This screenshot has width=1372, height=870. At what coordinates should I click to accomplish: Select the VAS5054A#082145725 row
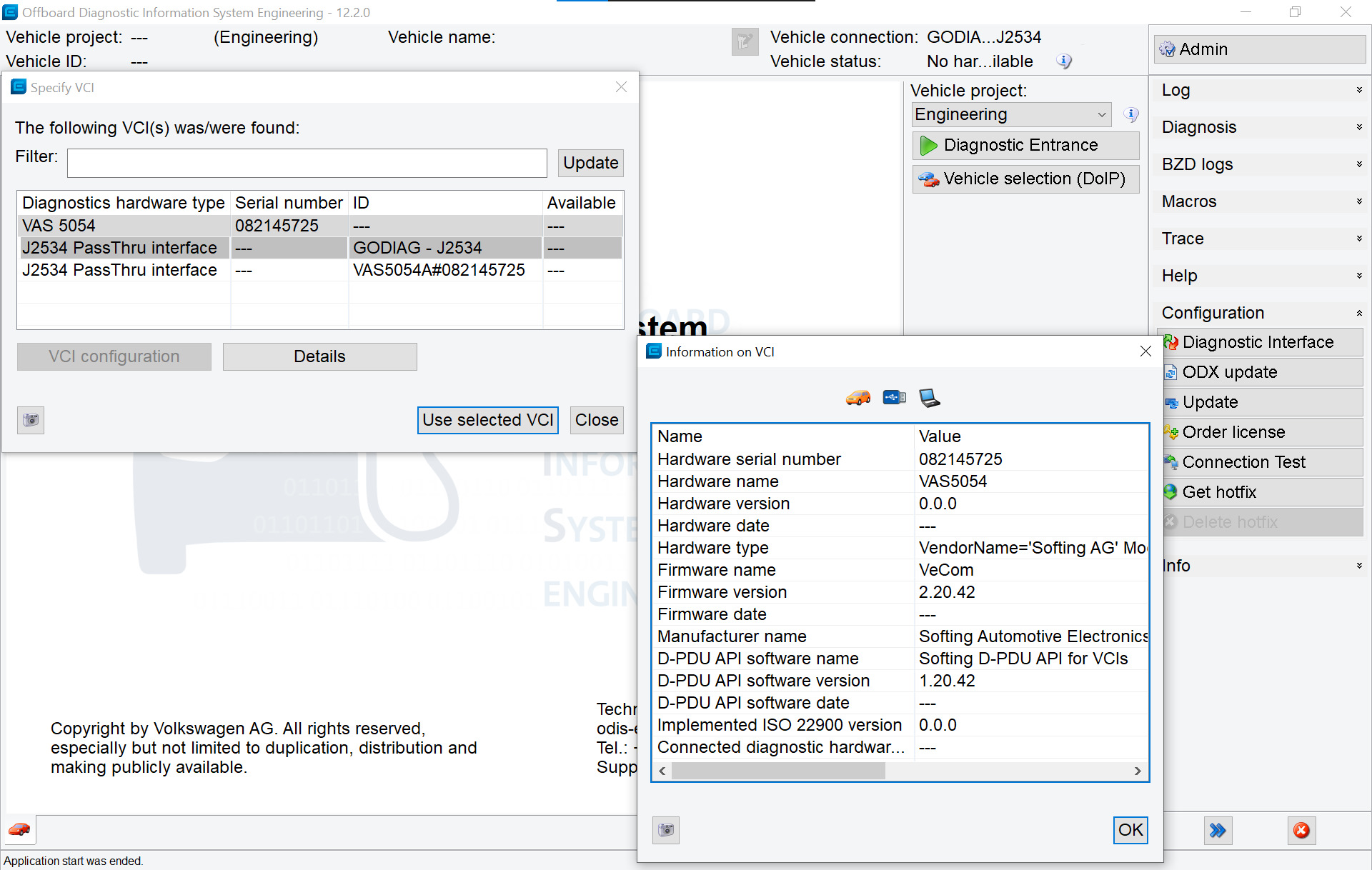(x=320, y=270)
